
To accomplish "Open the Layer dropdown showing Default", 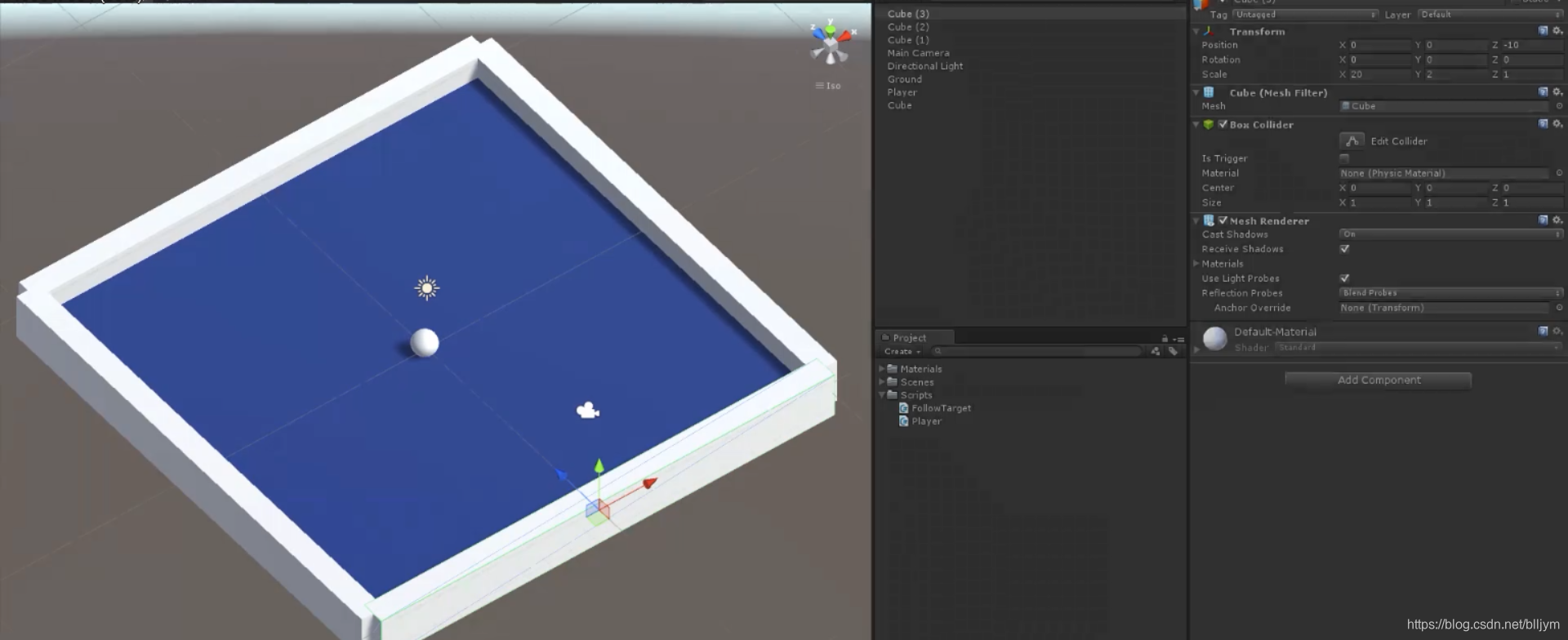I will (1490, 15).
